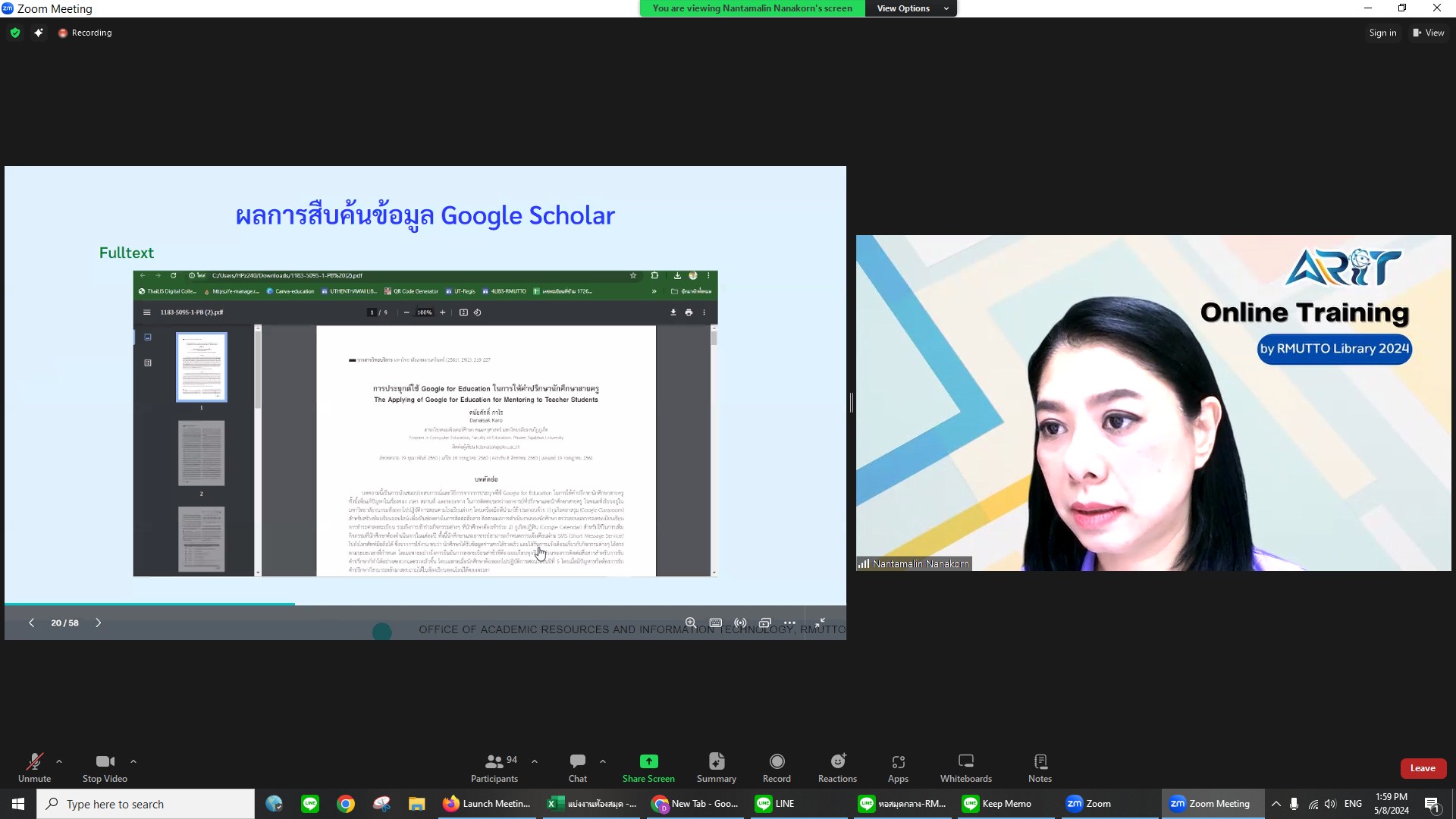This screenshot has height=819, width=1456.
Task: Click the PDF zoom out minus button
Action: [x=406, y=312]
